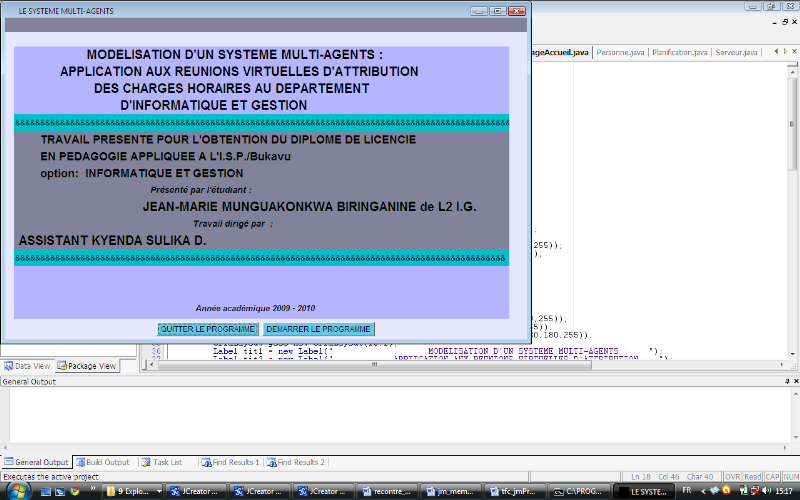
Task: Launch Chrome from the quick launch bar
Action: pos(74,491)
